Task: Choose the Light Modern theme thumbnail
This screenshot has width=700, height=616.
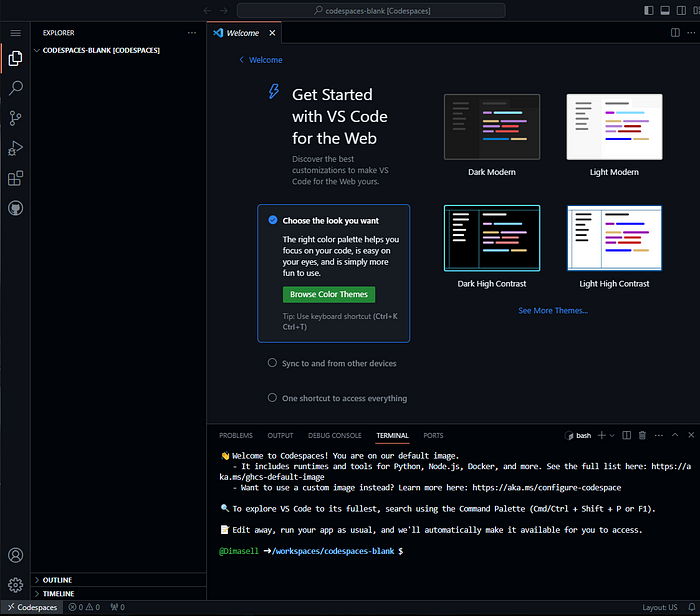Action: point(614,127)
